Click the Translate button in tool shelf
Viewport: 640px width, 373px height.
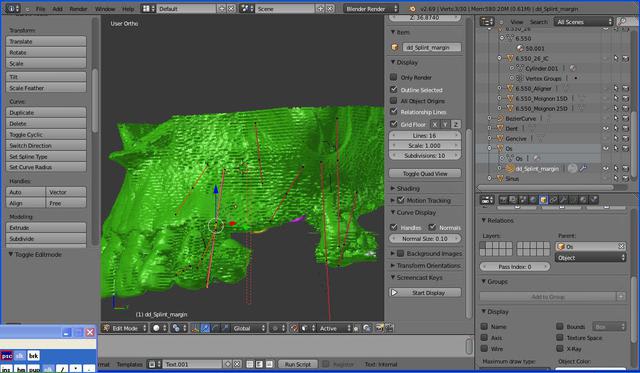[46, 41]
